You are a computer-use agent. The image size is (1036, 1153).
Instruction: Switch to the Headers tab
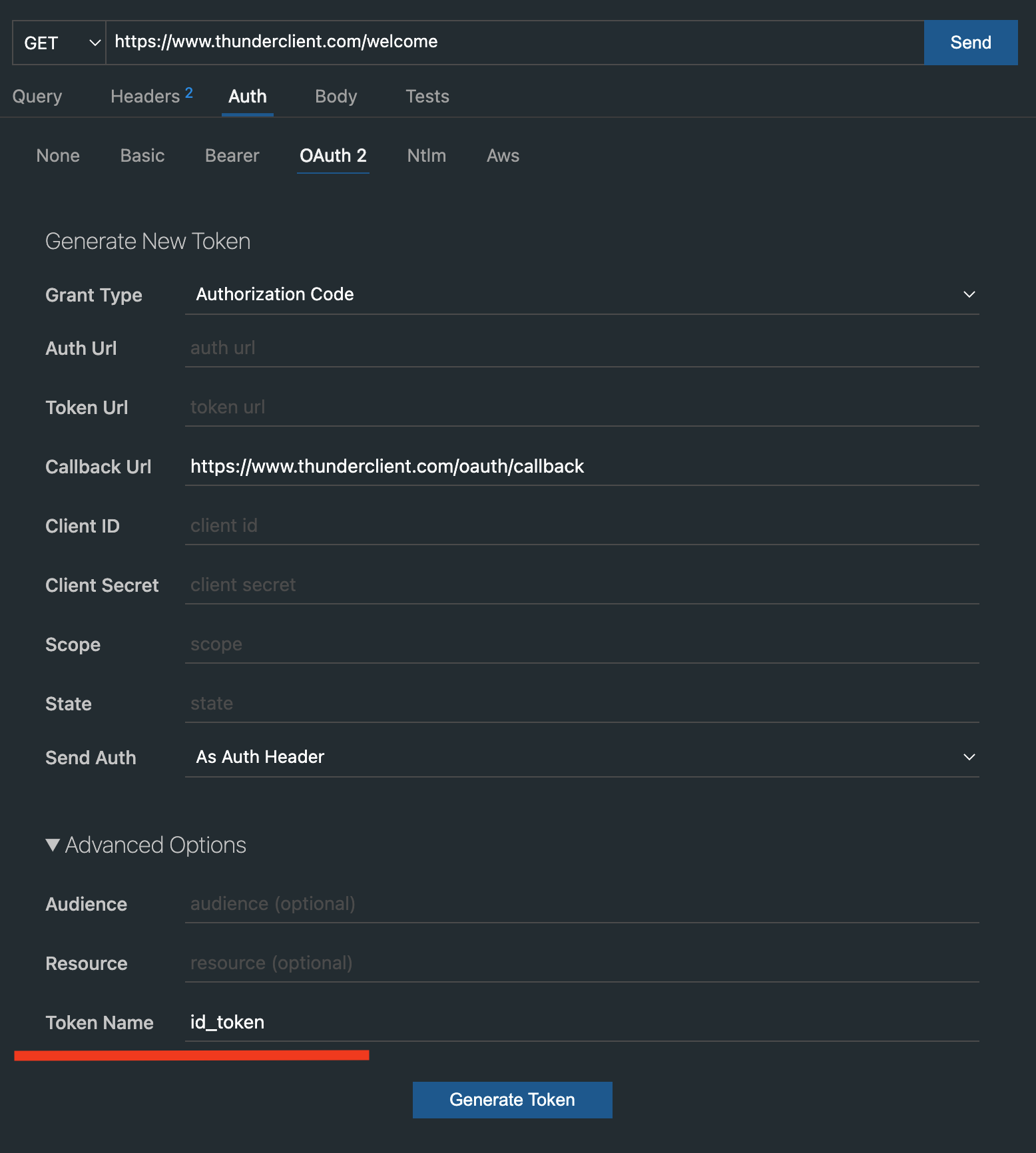(146, 97)
